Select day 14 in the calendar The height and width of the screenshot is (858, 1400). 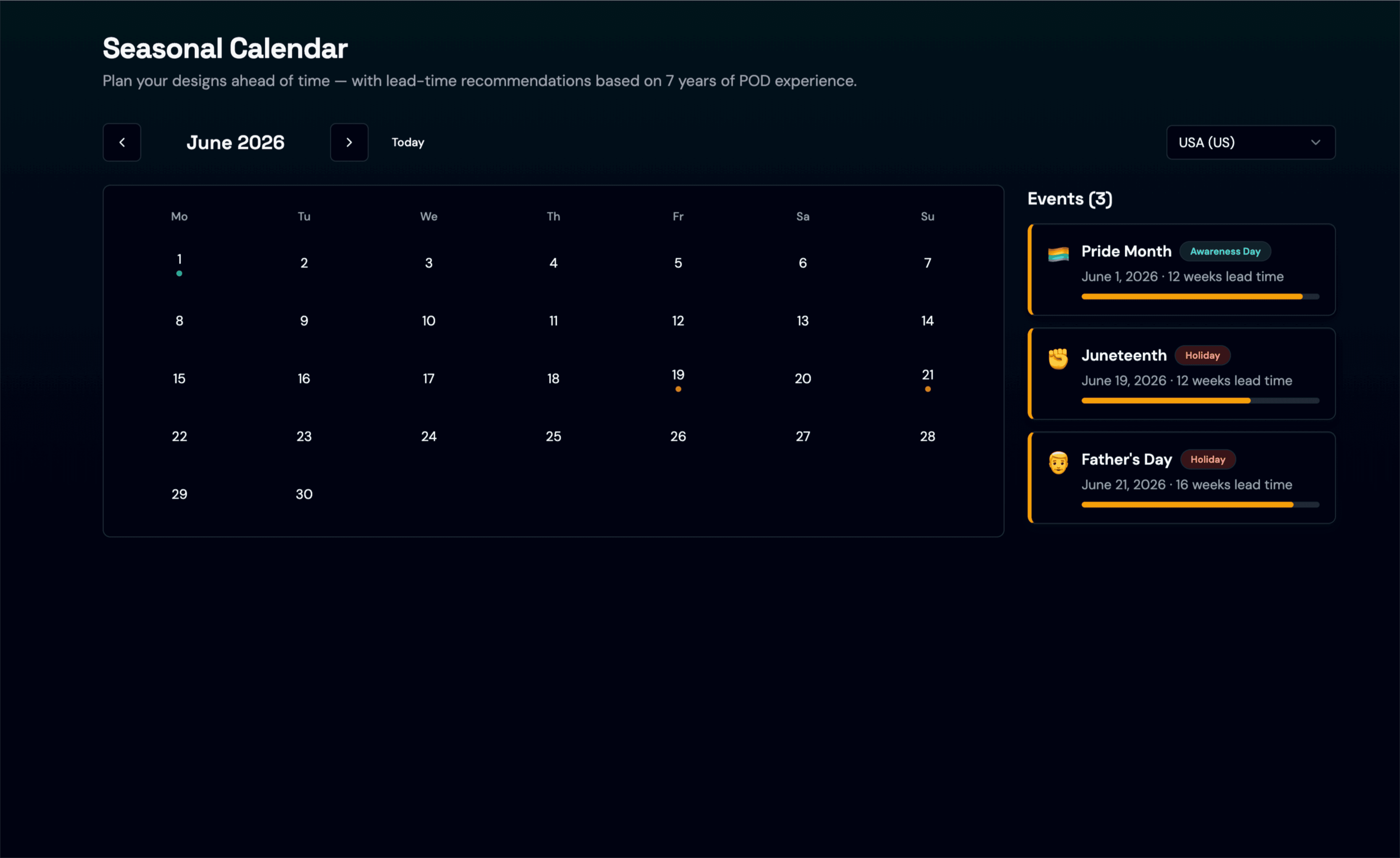click(x=927, y=320)
